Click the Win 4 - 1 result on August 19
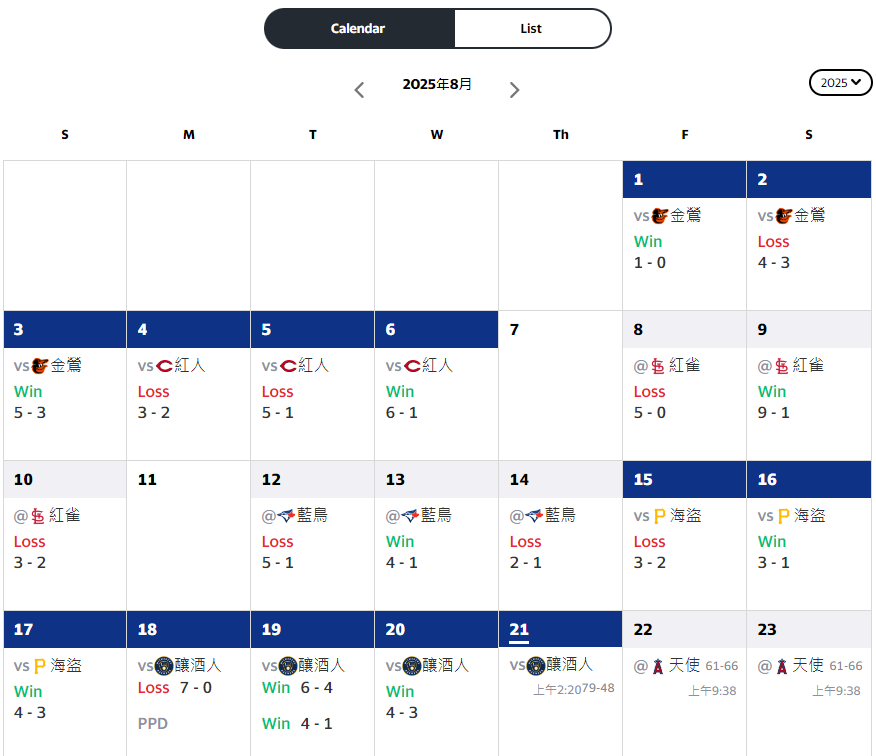Screen dimensions: 876x756 (297, 724)
